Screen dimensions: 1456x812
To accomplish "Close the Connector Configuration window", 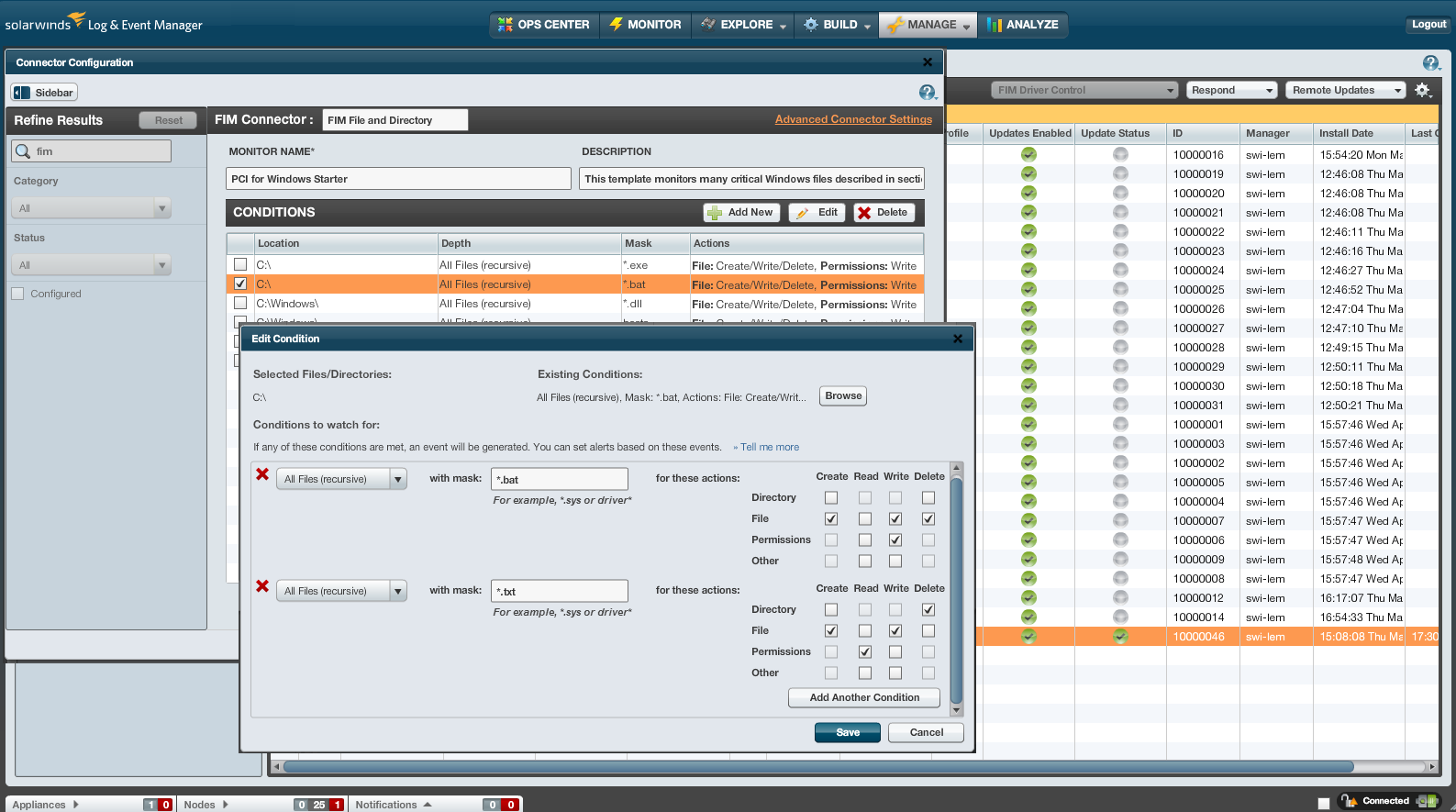I will [x=928, y=62].
